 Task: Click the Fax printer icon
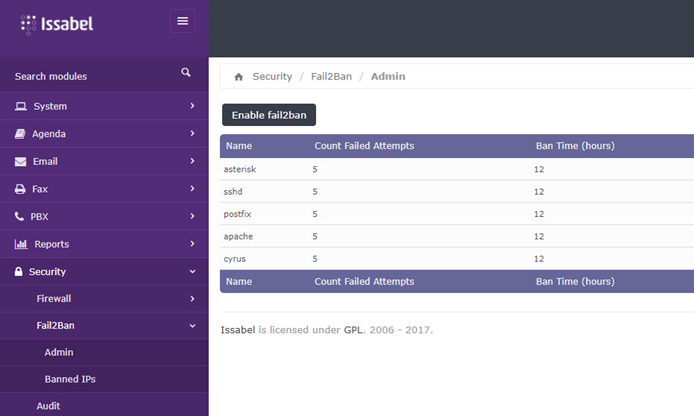(x=20, y=189)
